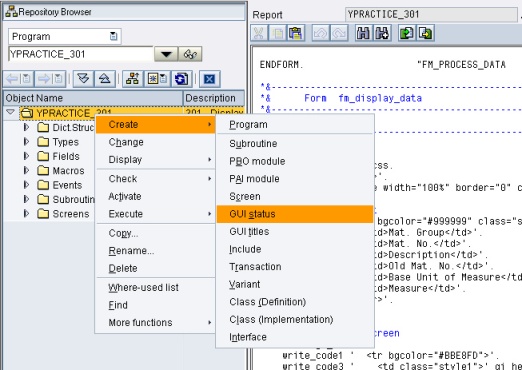
Task: Expand the Screens folder node
Action: tap(26, 214)
